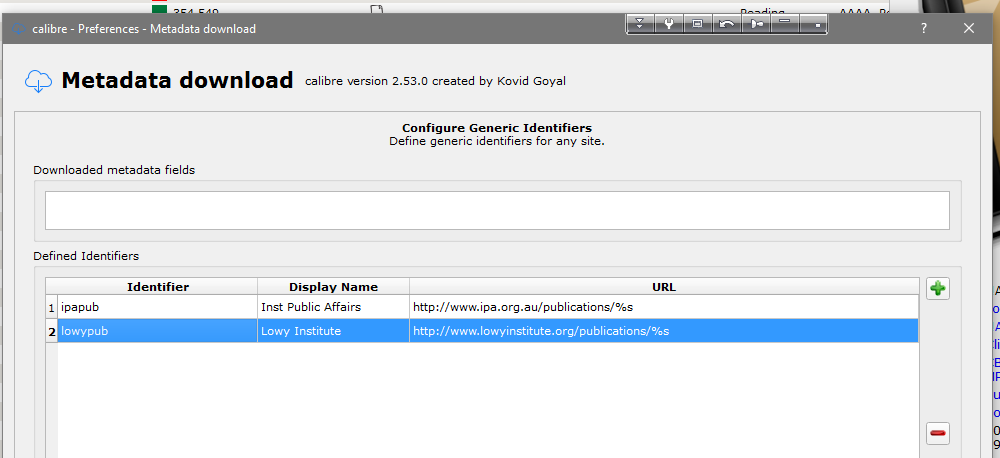
Task: Click the wrench icon in title bar toolbar
Action: click(x=669, y=24)
